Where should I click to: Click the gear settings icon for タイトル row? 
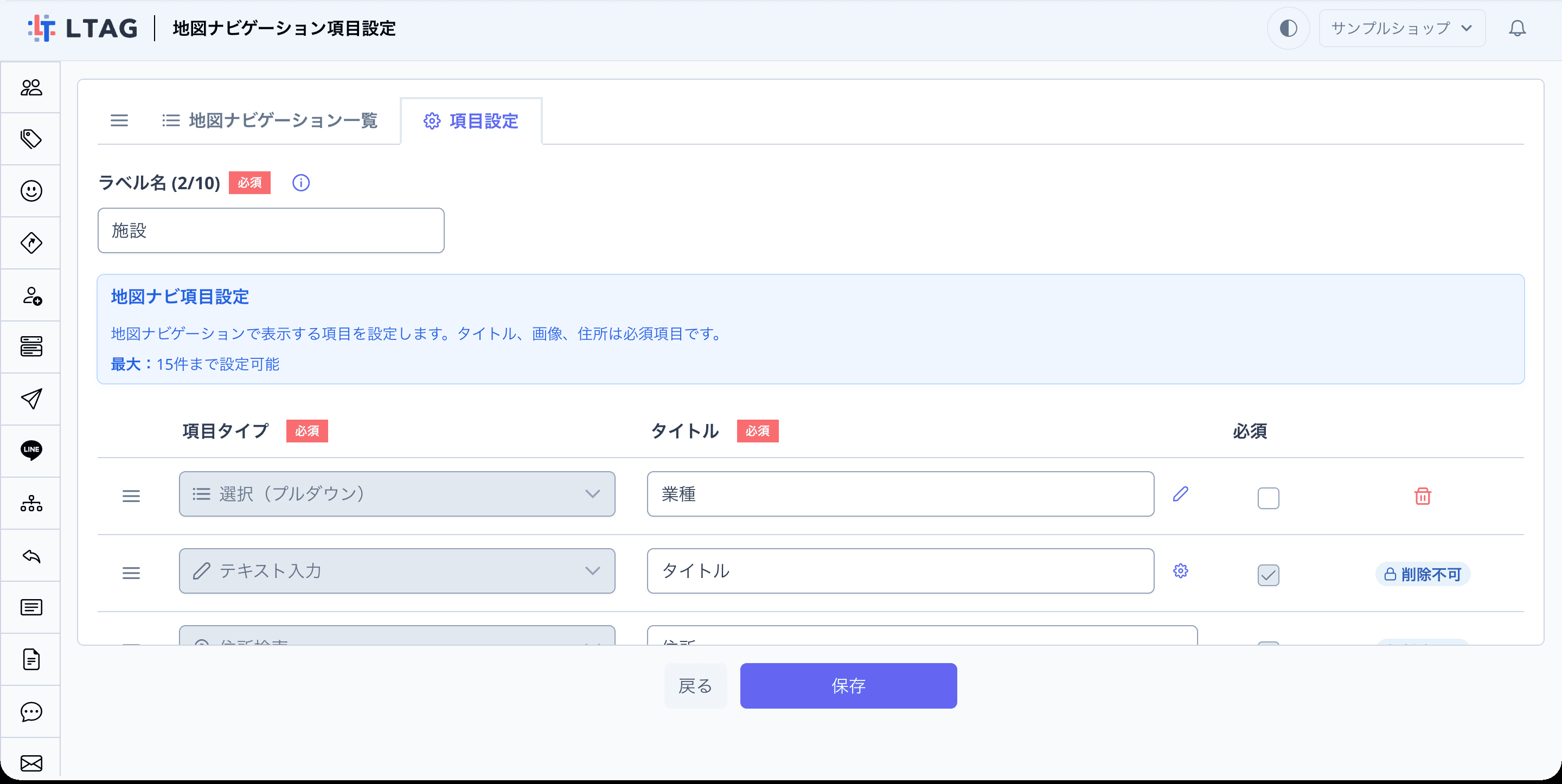pos(1180,570)
